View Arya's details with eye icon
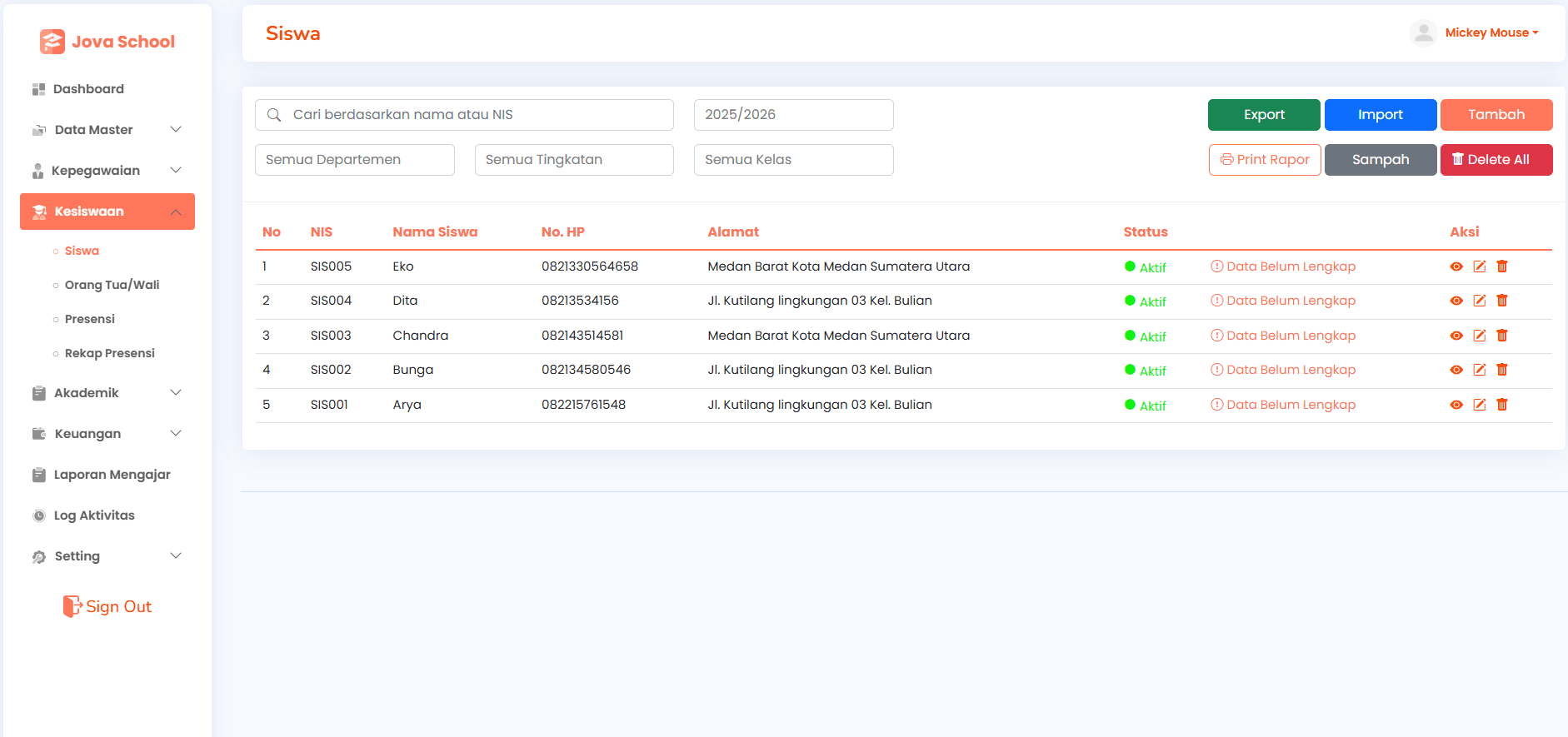The image size is (1568, 737). point(1456,405)
